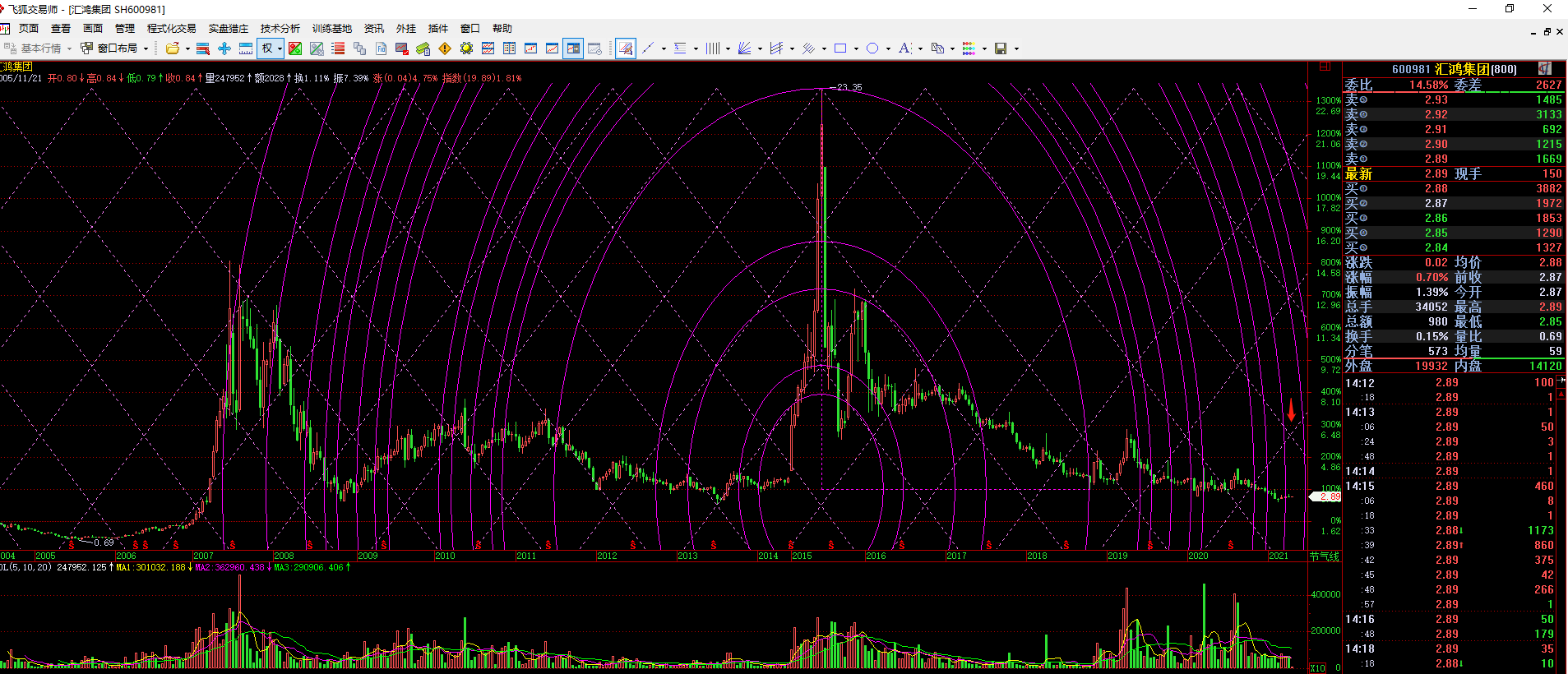This screenshot has width=1568, height=674.
Task: Select the blue crosshair move tool
Action: [x=224, y=48]
